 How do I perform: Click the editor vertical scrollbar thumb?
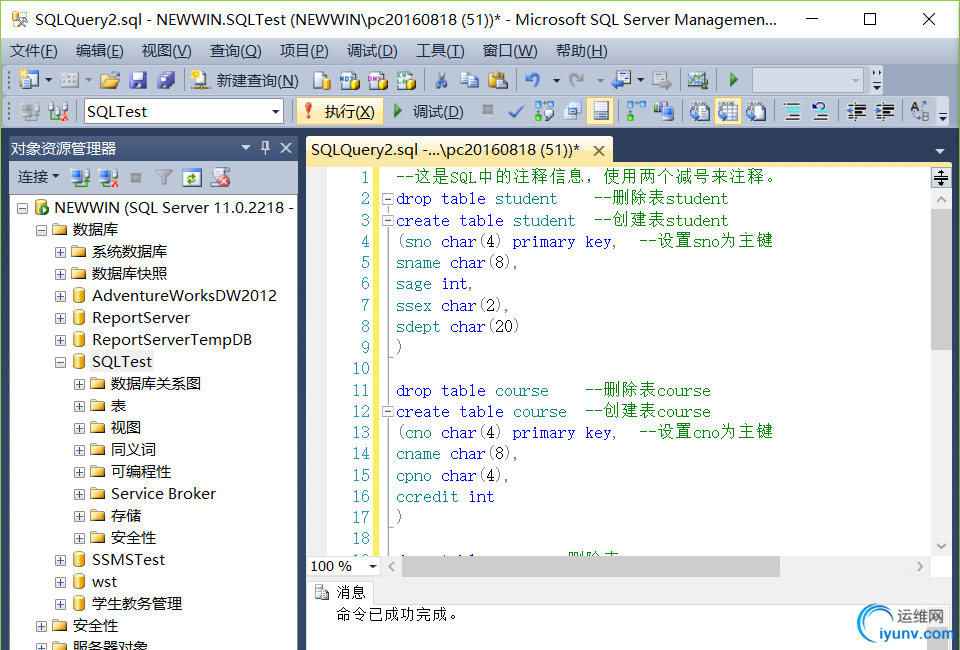click(941, 280)
